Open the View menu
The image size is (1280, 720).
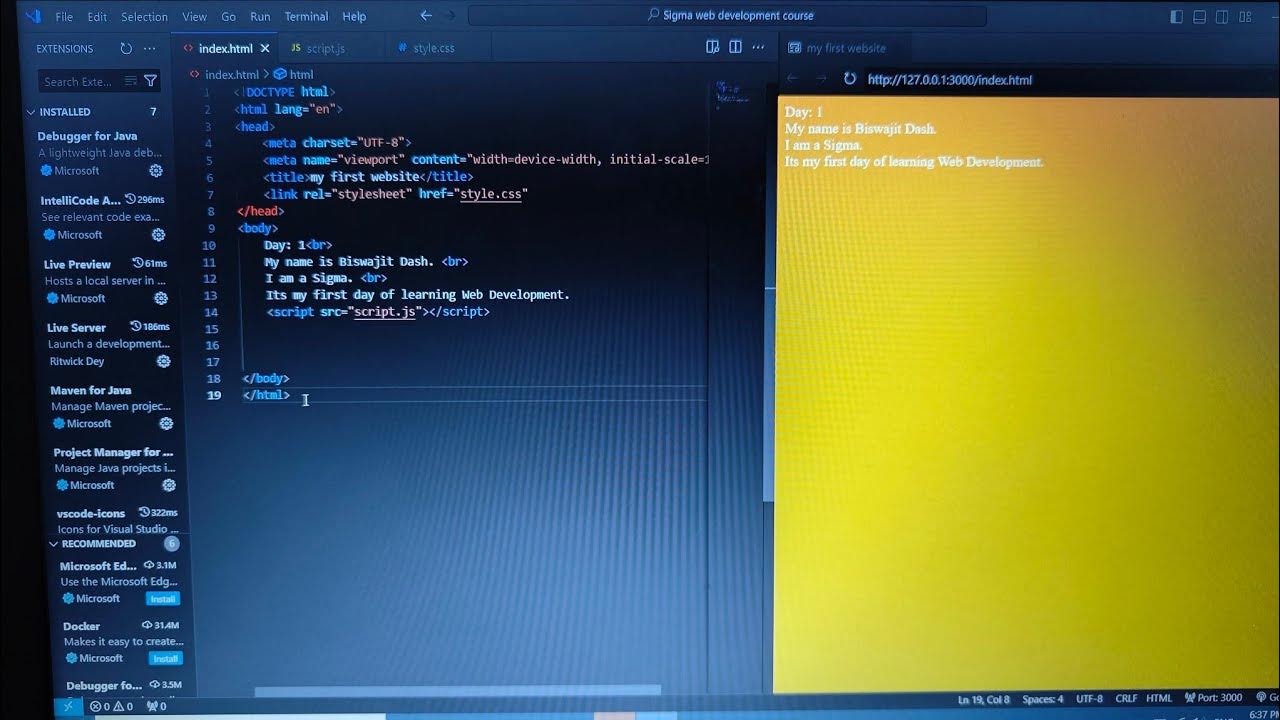tap(195, 17)
